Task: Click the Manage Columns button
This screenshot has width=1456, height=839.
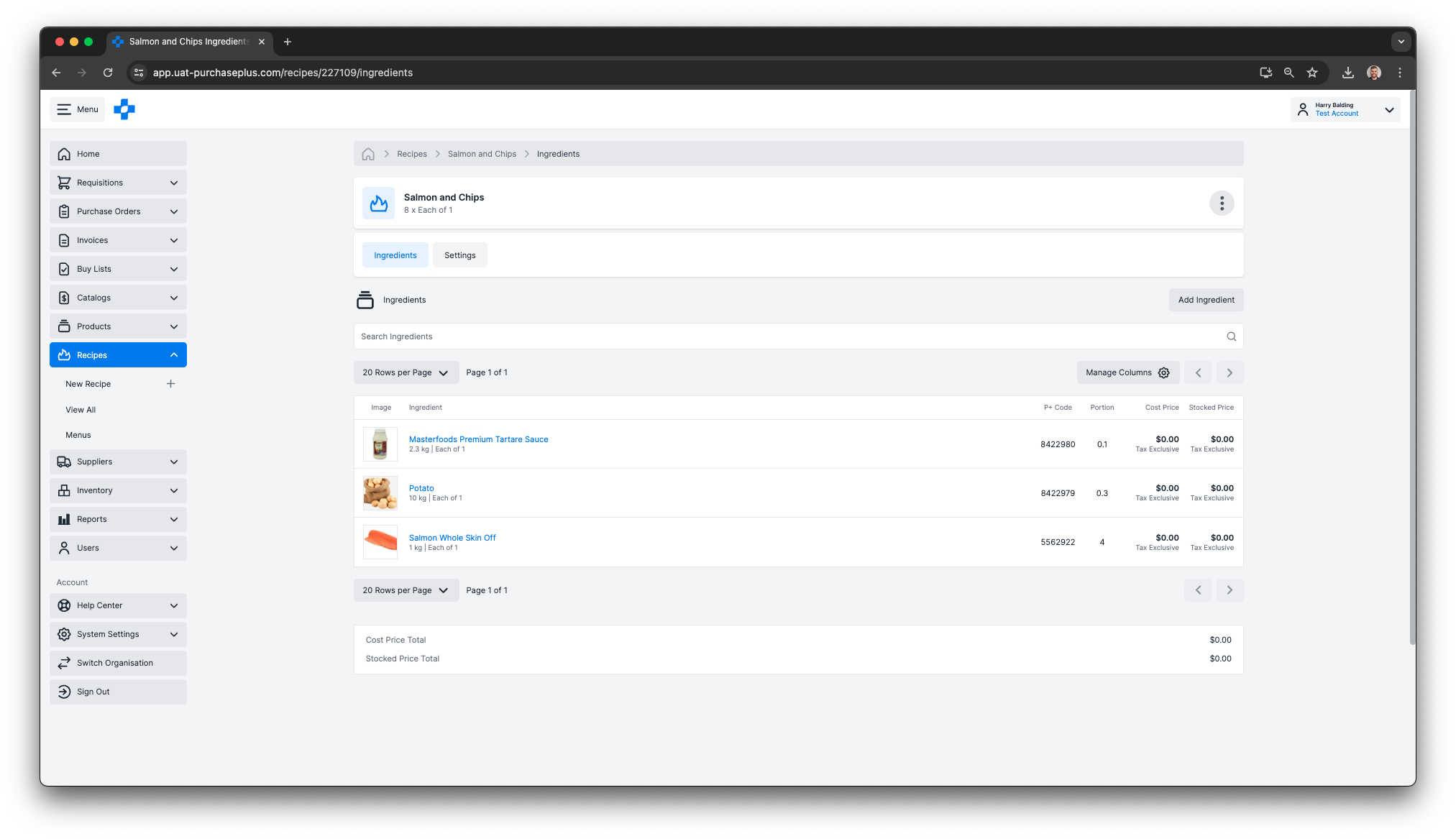Action: coord(1128,372)
